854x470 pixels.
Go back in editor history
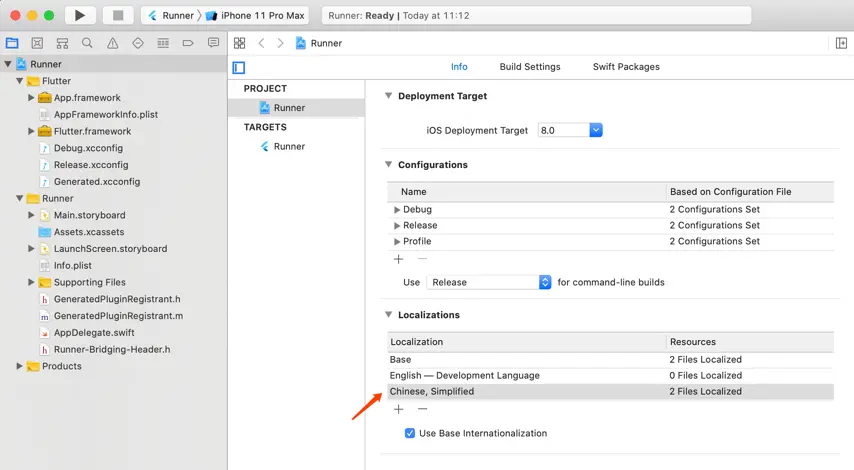click(x=261, y=43)
